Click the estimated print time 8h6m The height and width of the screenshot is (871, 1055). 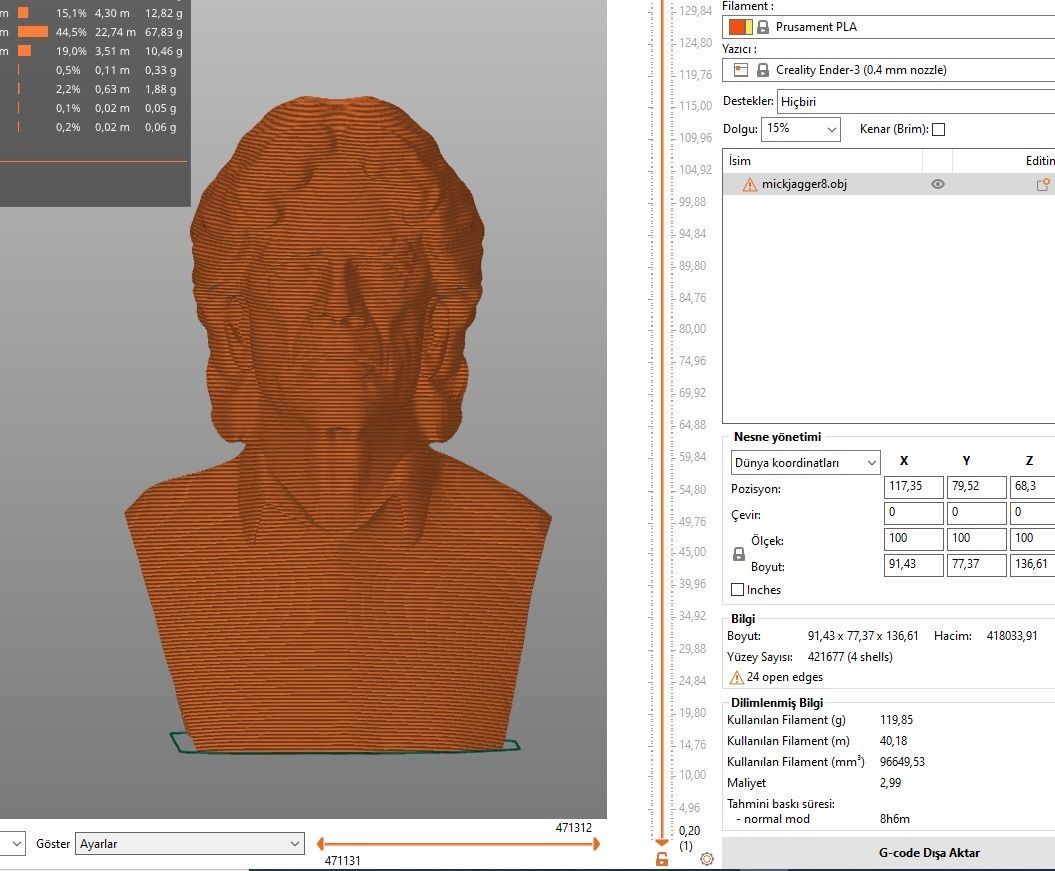pos(894,819)
